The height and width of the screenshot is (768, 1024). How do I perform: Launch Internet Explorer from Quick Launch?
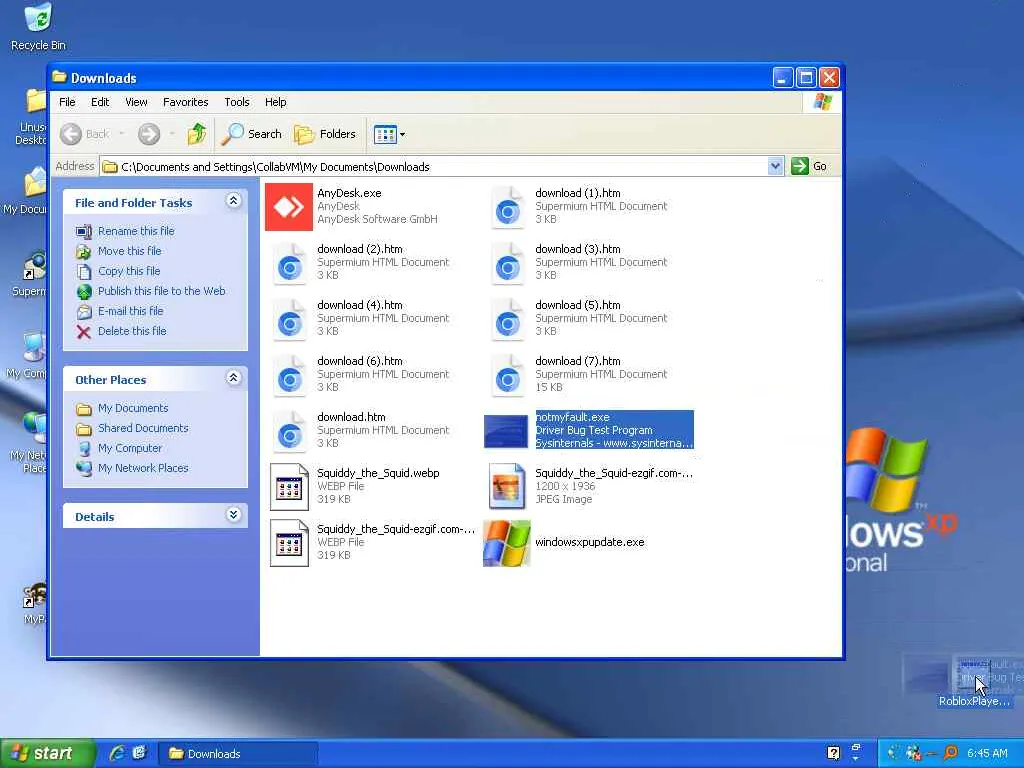coord(117,753)
